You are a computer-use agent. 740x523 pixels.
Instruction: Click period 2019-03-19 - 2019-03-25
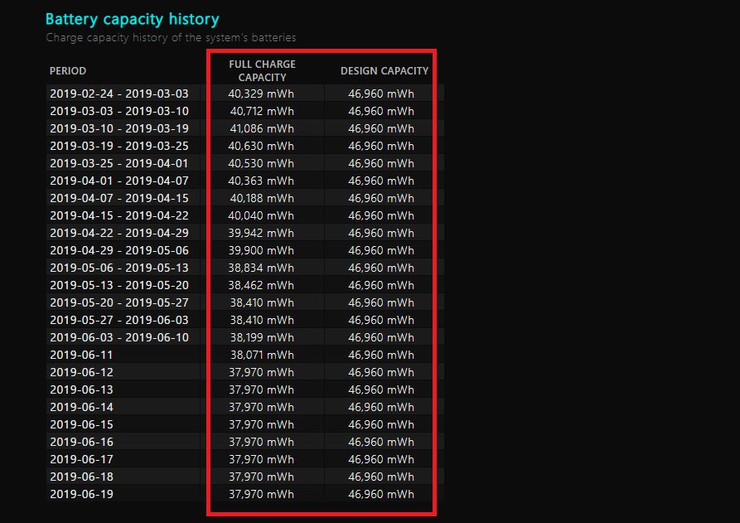click(x=118, y=146)
